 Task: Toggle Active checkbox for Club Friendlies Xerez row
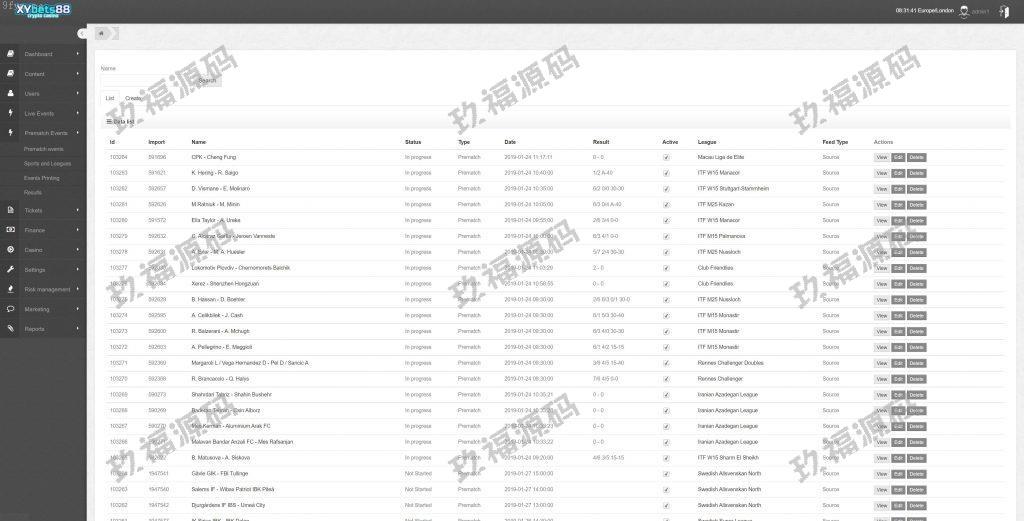[x=666, y=283]
